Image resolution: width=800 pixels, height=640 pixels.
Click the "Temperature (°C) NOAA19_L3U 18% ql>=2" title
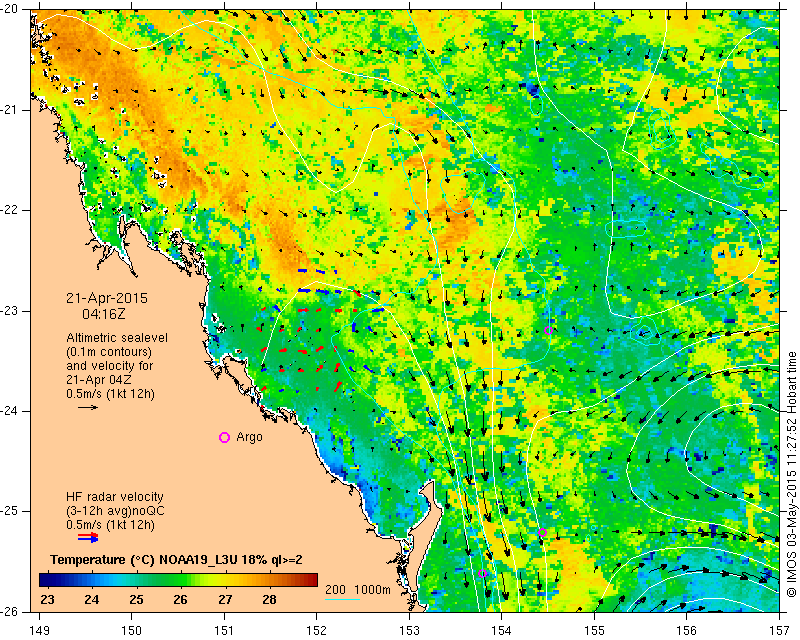pos(176,559)
